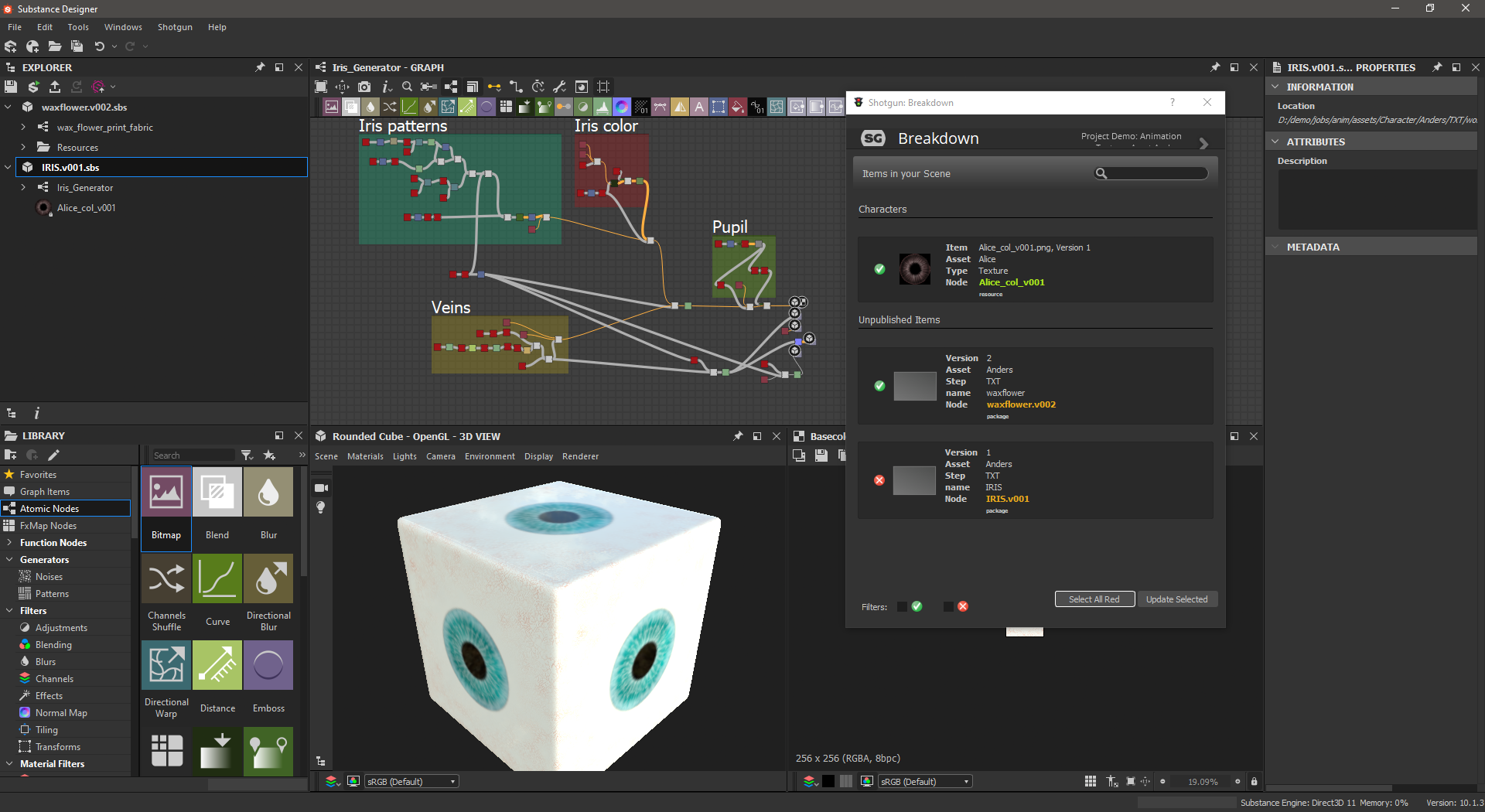
Task: Click the Select All Red button
Action: point(1094,599)
